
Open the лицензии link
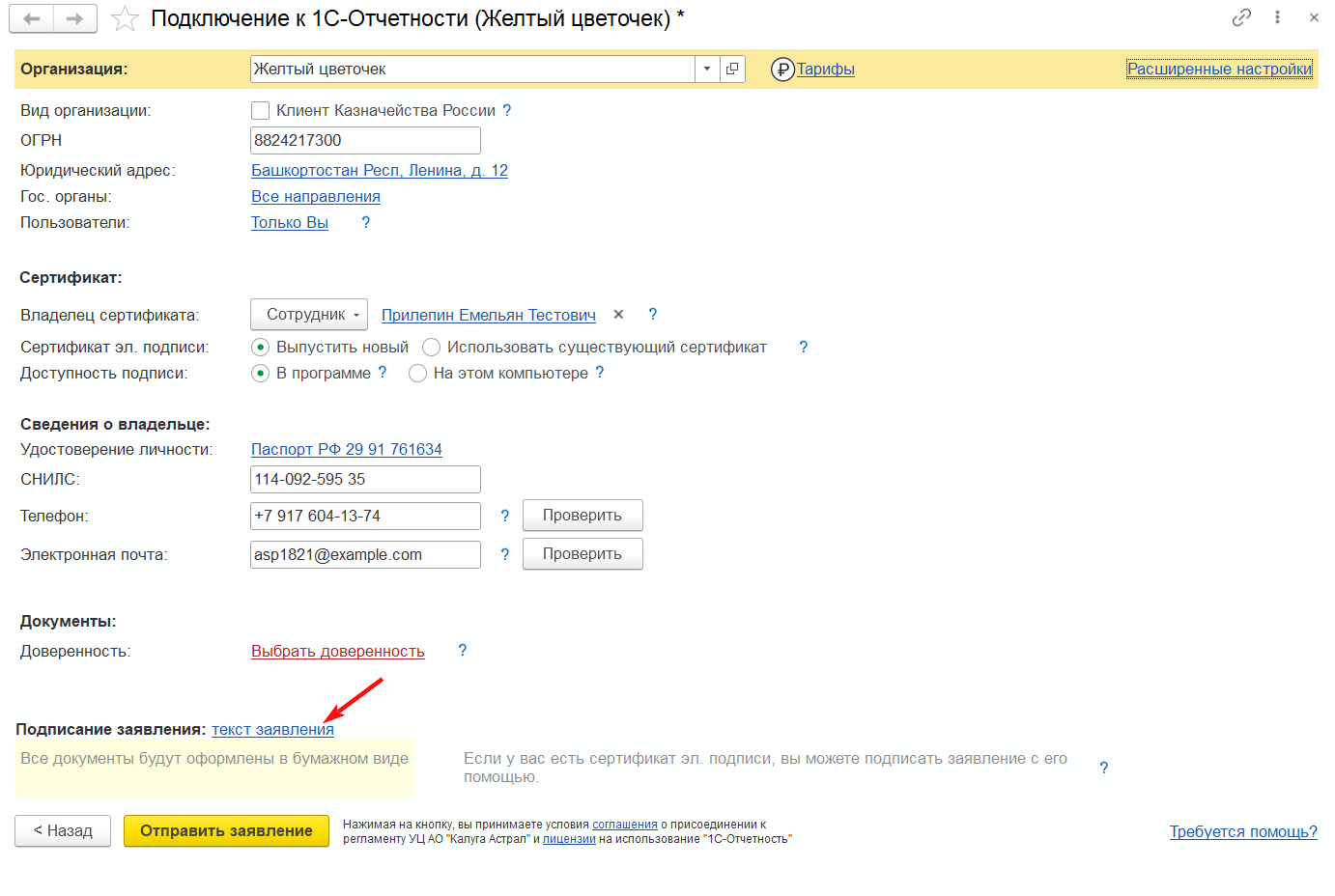pos(569,839)
